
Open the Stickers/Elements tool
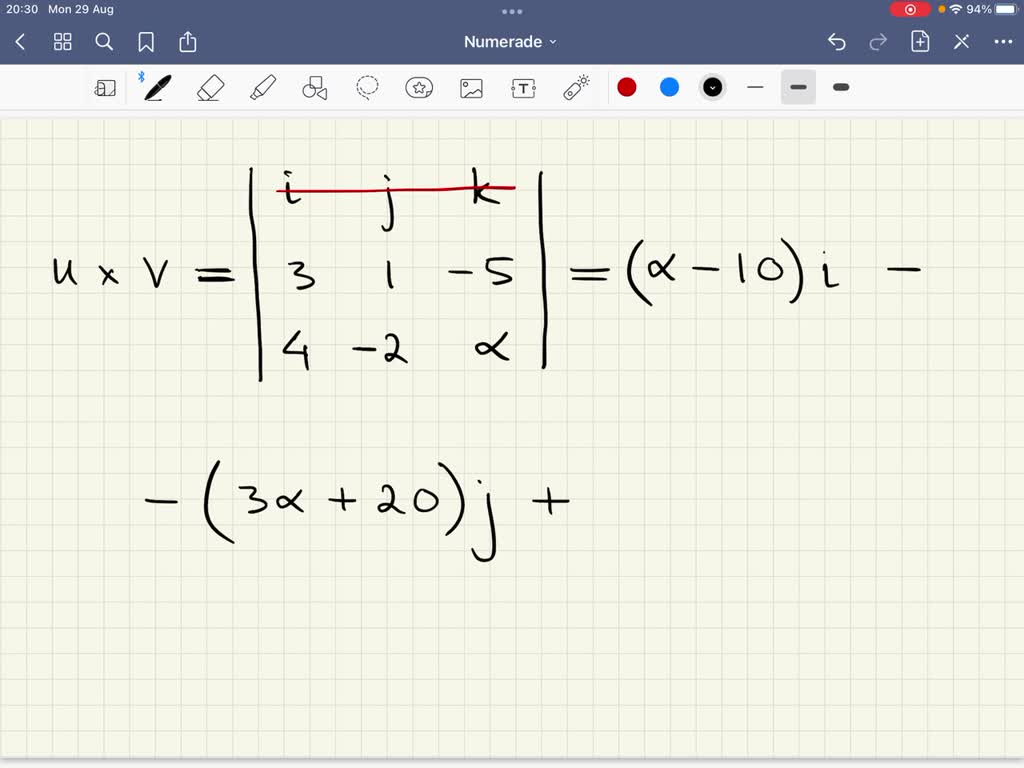point(419,87)
